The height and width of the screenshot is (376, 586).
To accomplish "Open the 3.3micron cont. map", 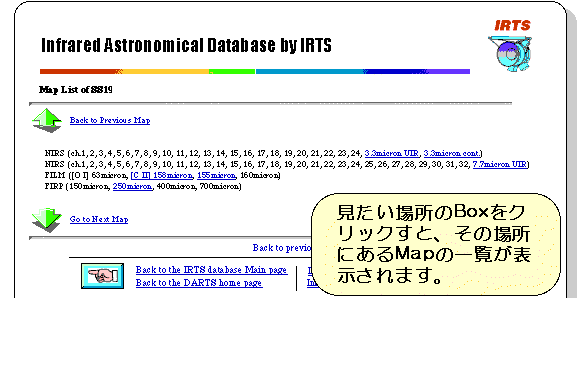I will 451,153.
